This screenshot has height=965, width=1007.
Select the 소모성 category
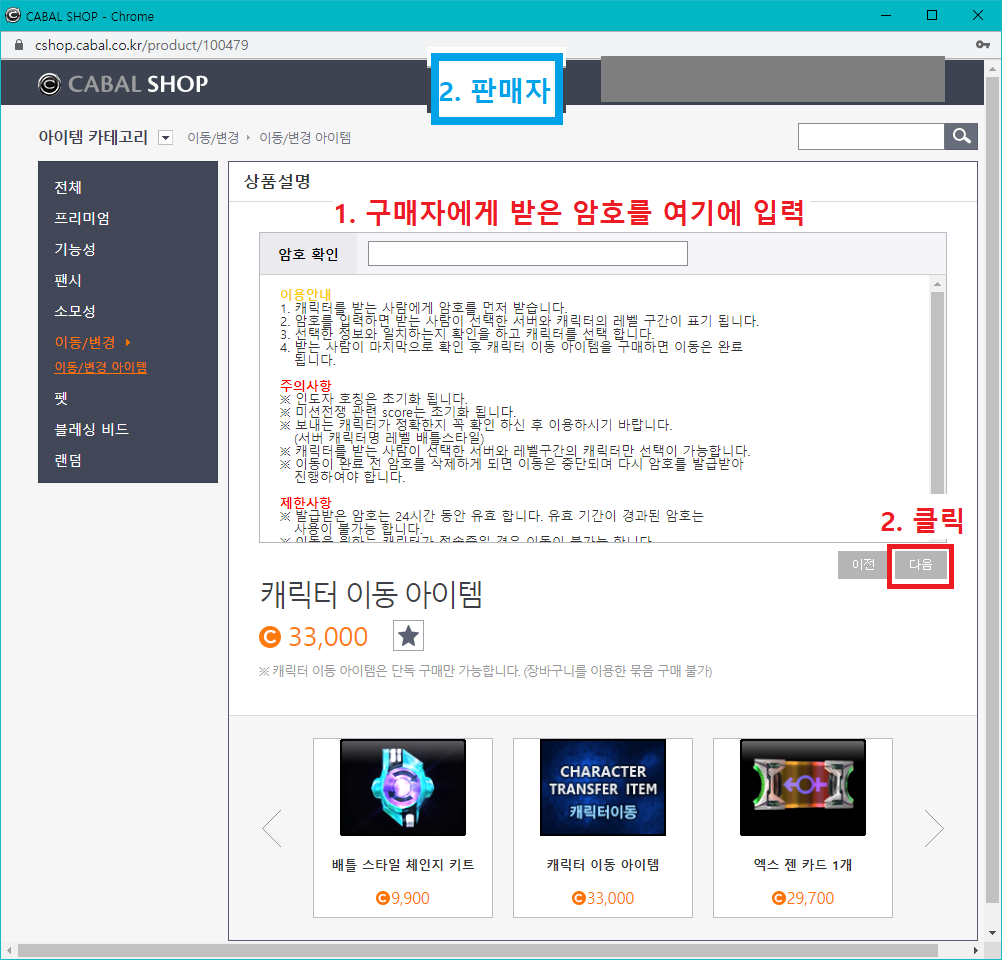point(75,313)
